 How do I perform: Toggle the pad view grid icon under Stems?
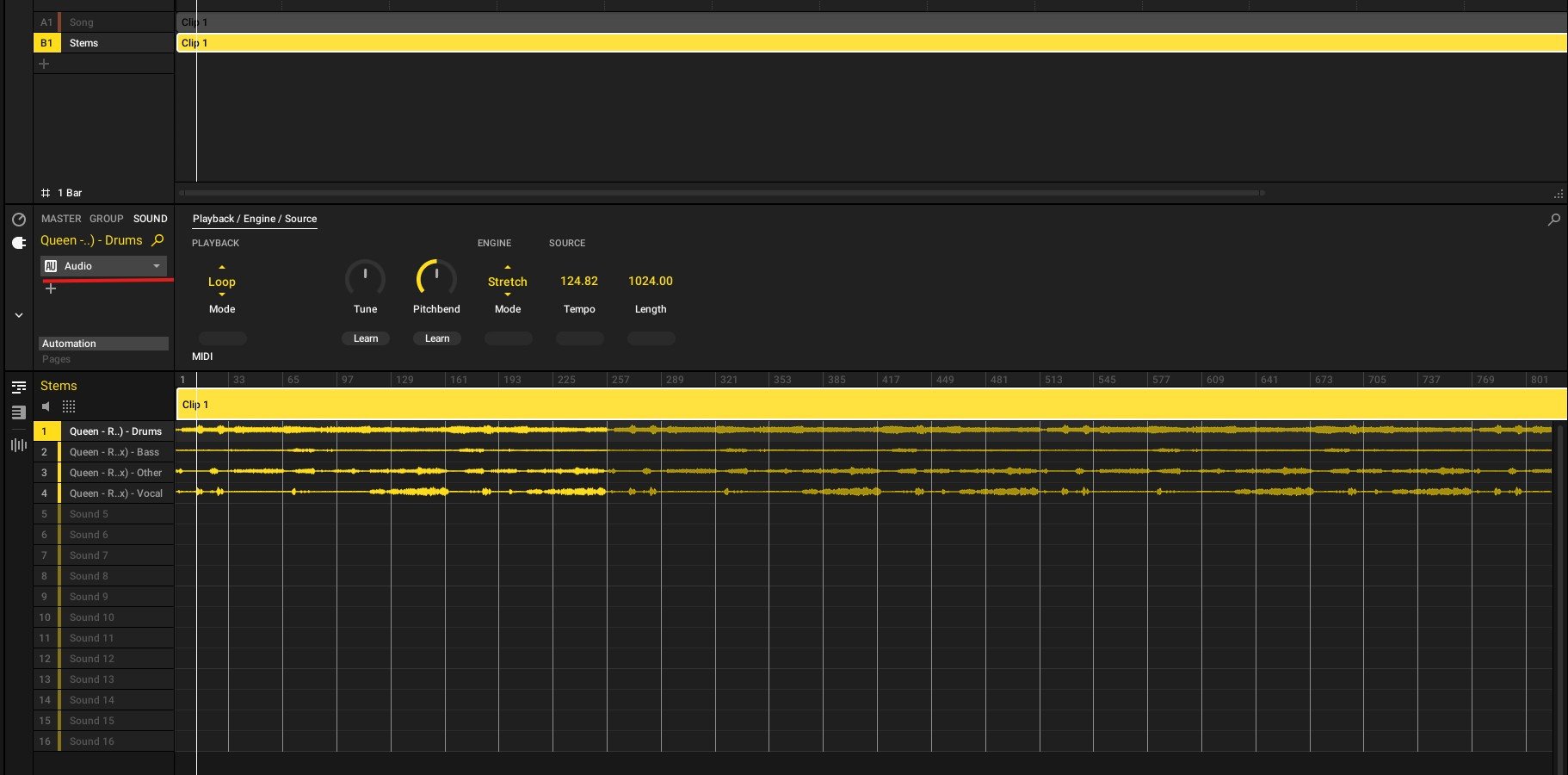(69, 406)
